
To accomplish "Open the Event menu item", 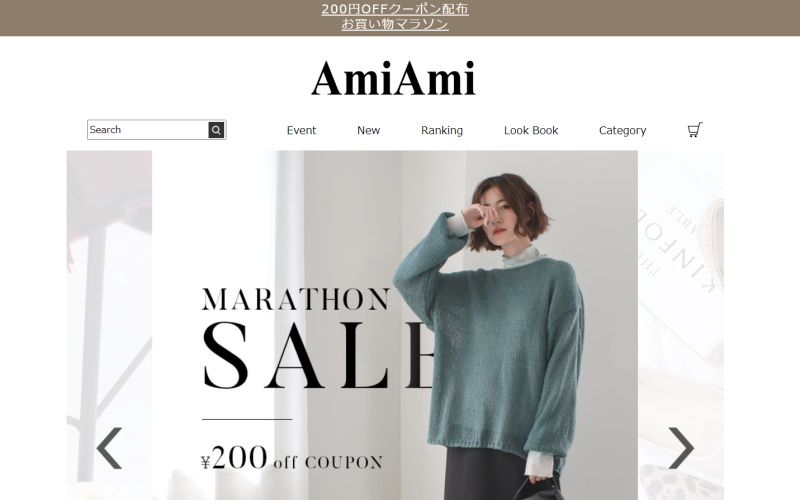I will [301, 131].
